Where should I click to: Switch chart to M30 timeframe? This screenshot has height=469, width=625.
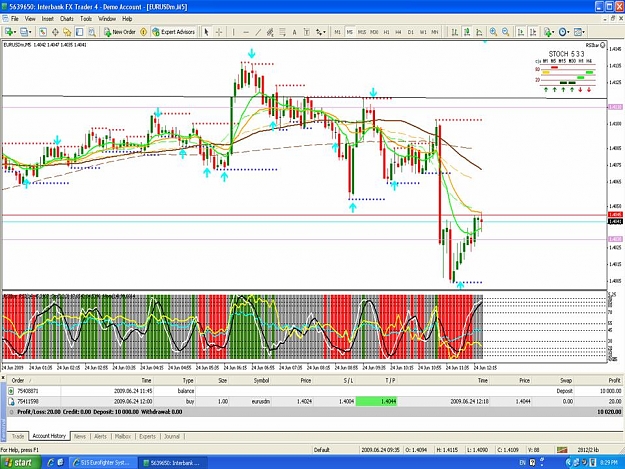pyautogui.click(x=374, y=32)
